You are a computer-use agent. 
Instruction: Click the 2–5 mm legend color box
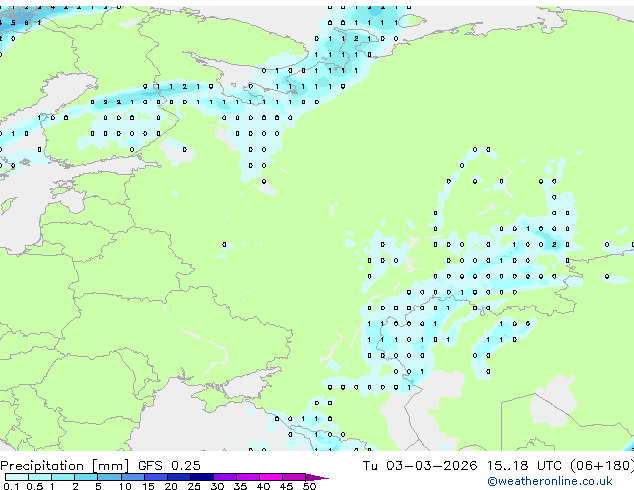(86, 477)
